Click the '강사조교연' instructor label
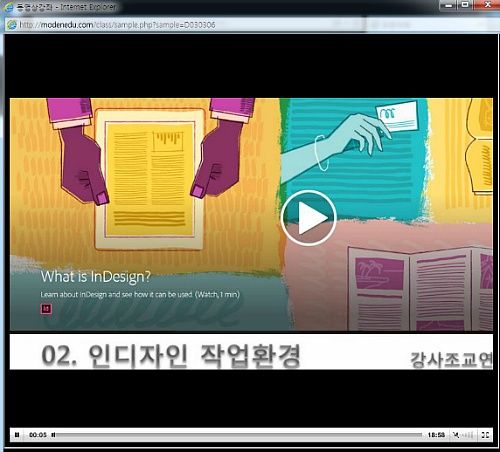The height and width of the screenshot is (452, 500). [x=451, y=360]
